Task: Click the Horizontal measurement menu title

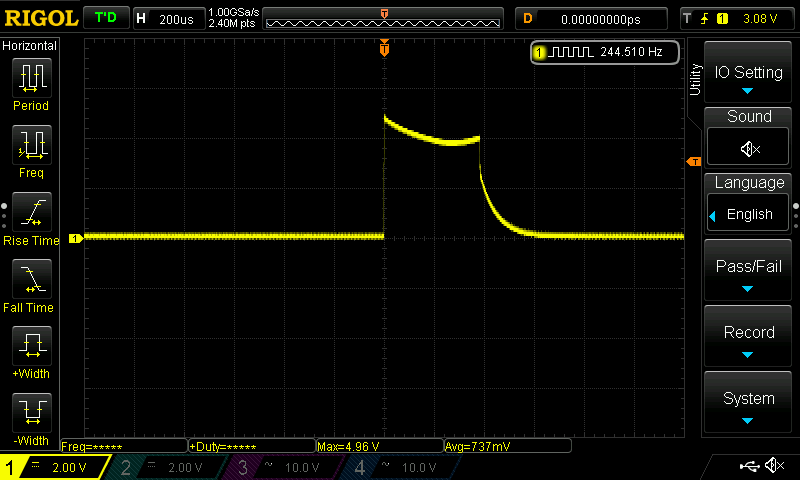Action: (x=30, y=46)
